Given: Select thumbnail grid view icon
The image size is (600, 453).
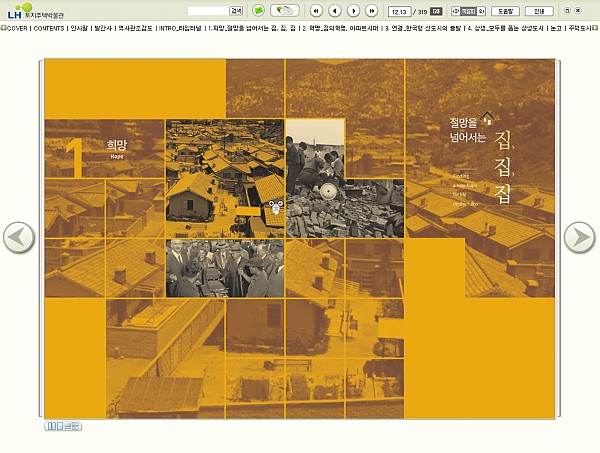Looking at the screenshot, I should (76, 426).
